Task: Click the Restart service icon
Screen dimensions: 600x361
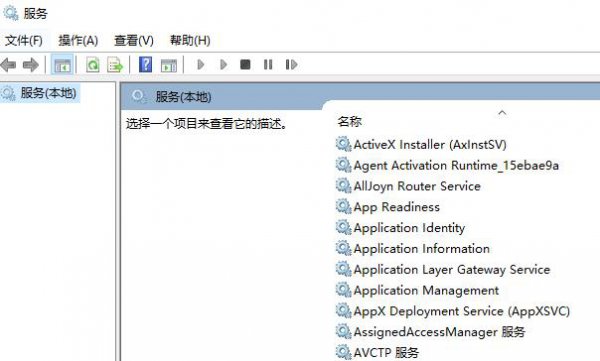Action: pos(291,64)
